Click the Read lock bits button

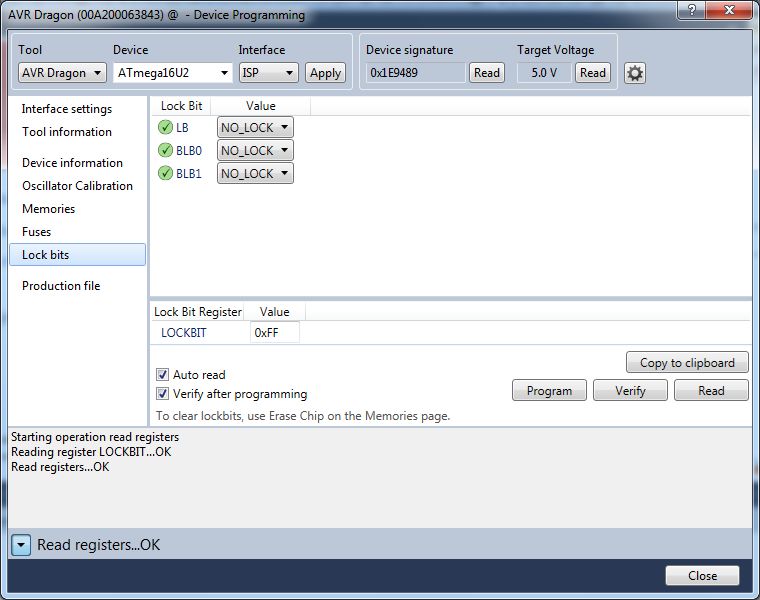711,391
